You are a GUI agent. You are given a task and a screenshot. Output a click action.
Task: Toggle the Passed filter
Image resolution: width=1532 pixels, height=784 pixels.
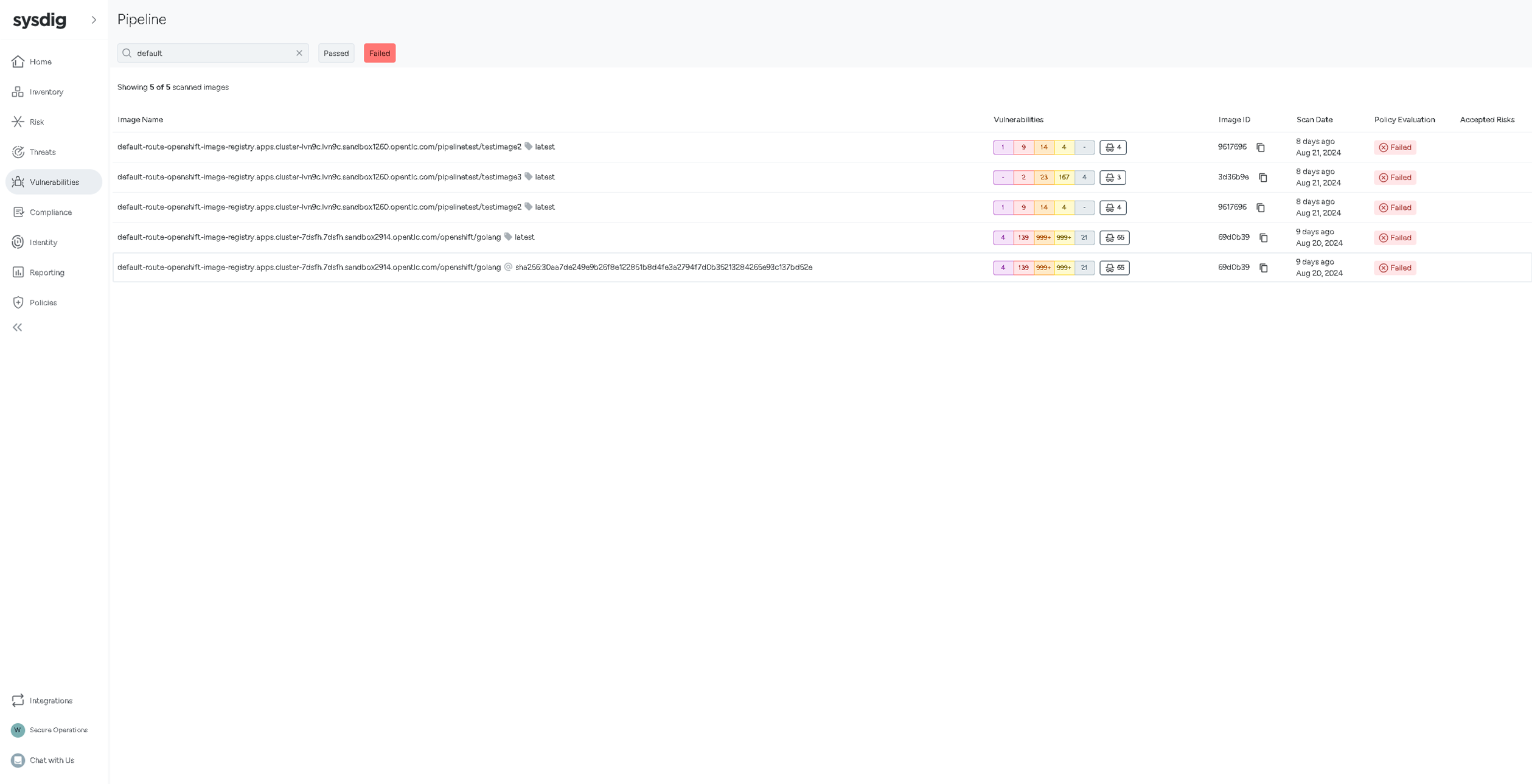coord(336,53)
